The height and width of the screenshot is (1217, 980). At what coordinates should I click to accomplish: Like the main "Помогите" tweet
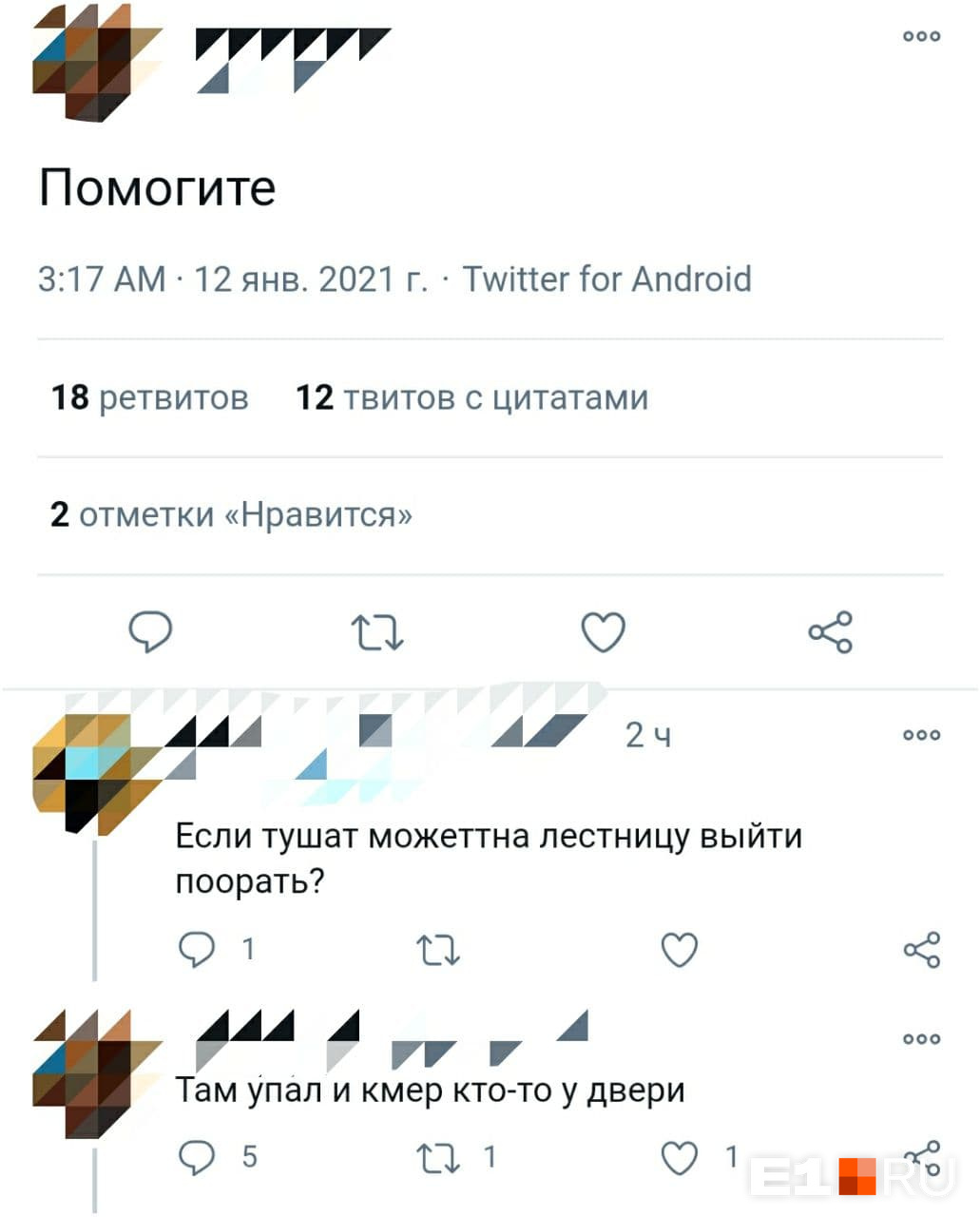603,632
